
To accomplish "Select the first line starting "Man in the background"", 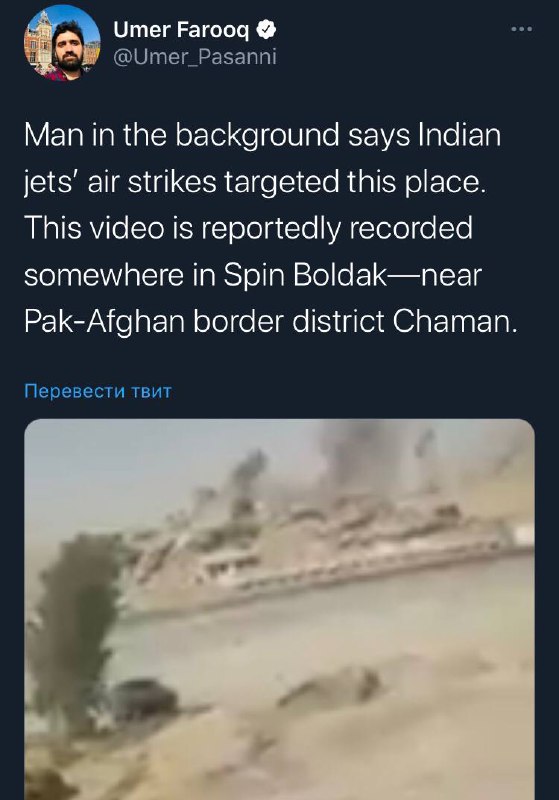I will (x=262, y=135).
